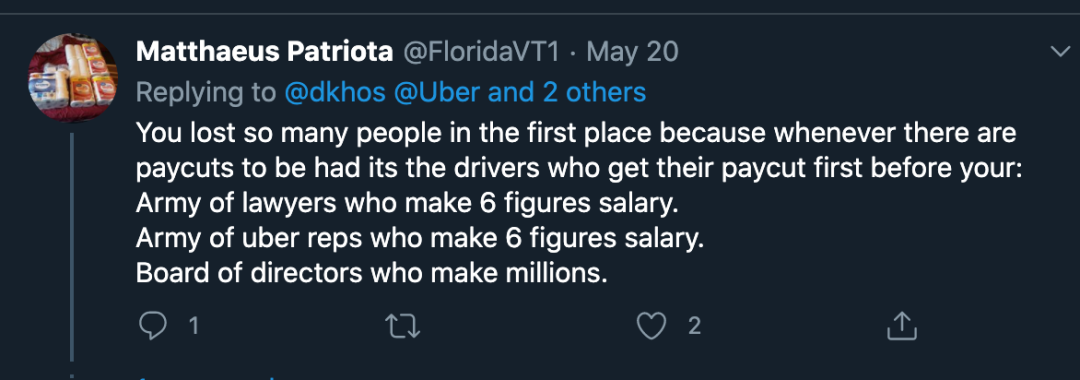This screenshot has width=1080, height=380.
Task: Expand the tweet options chevron menu
Action: [1058, 52]
